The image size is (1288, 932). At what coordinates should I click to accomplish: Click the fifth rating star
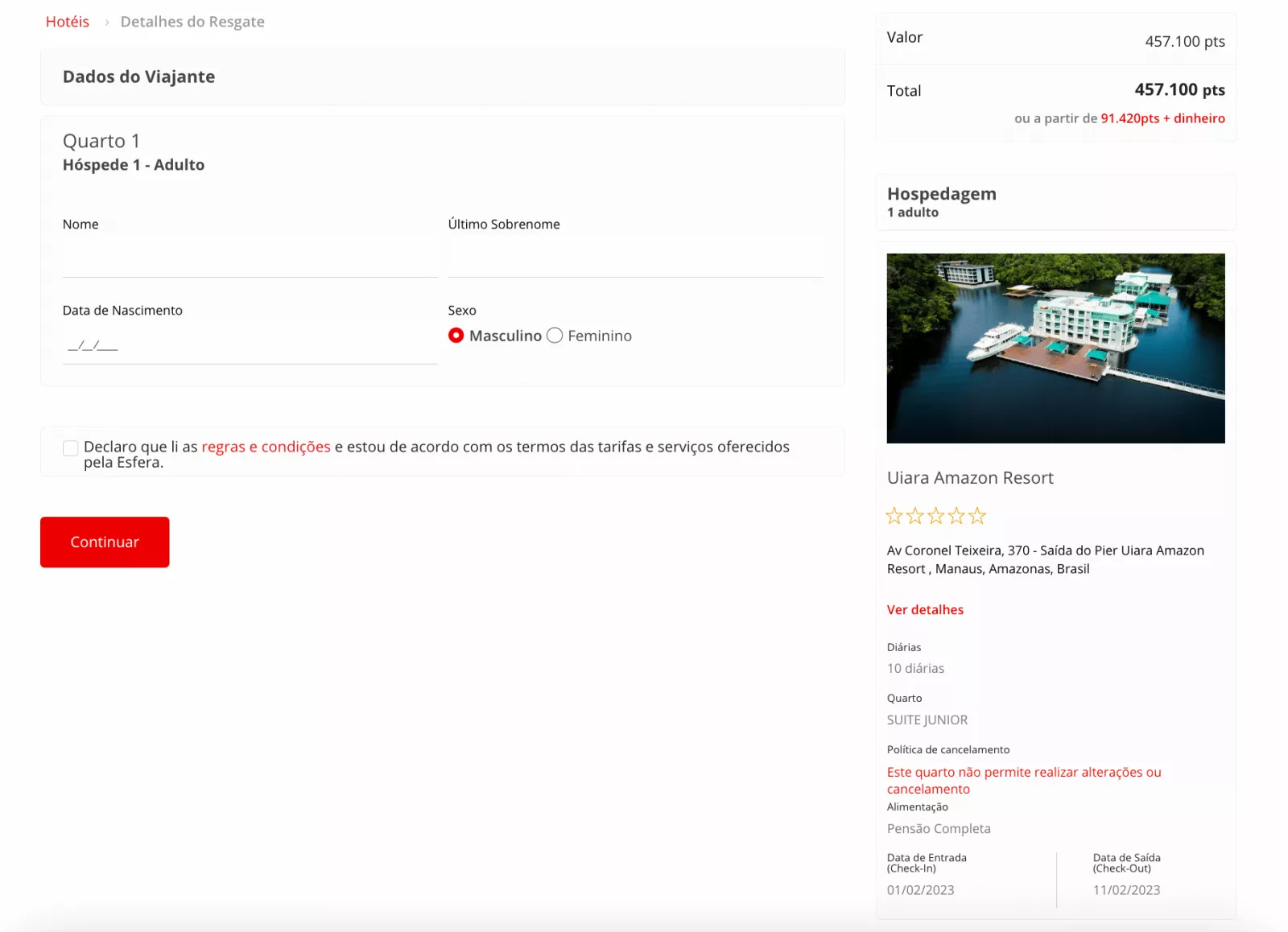coord(977,516)
